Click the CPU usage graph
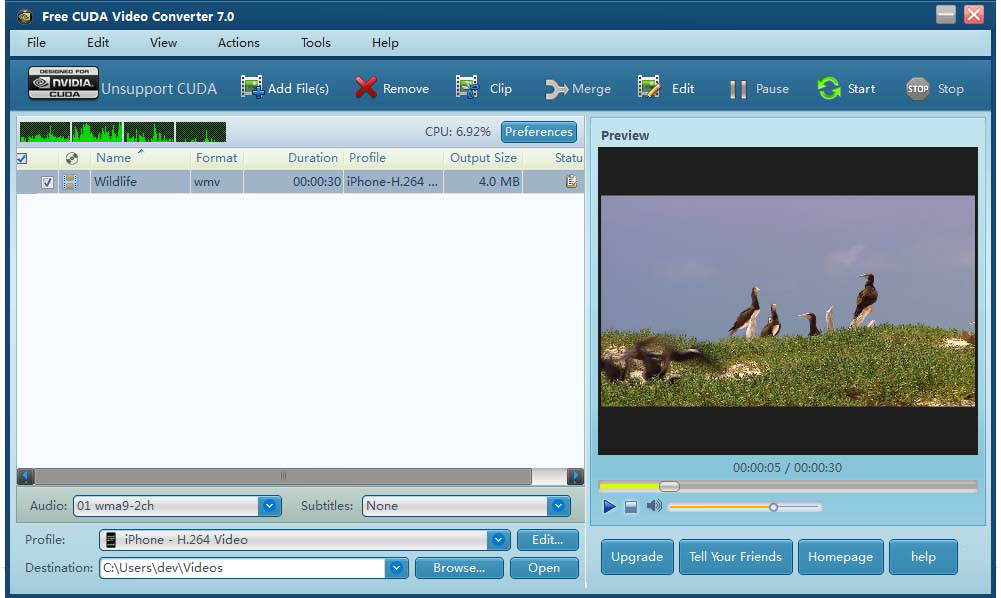 coord(123,132)
